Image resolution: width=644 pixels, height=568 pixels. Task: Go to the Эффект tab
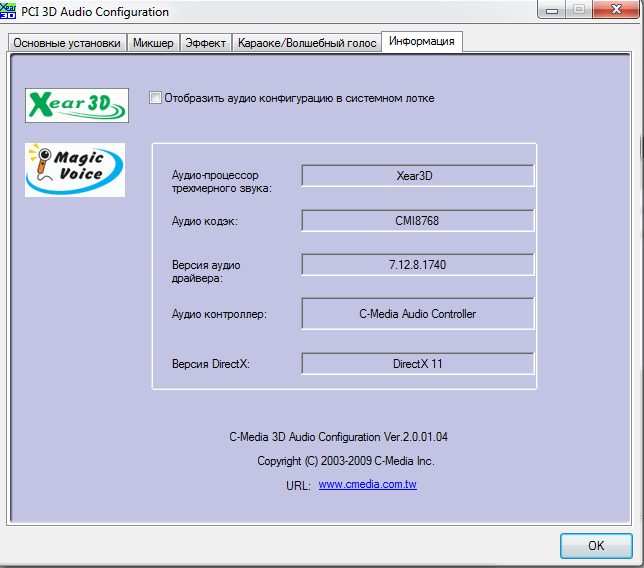coord(205,43)
